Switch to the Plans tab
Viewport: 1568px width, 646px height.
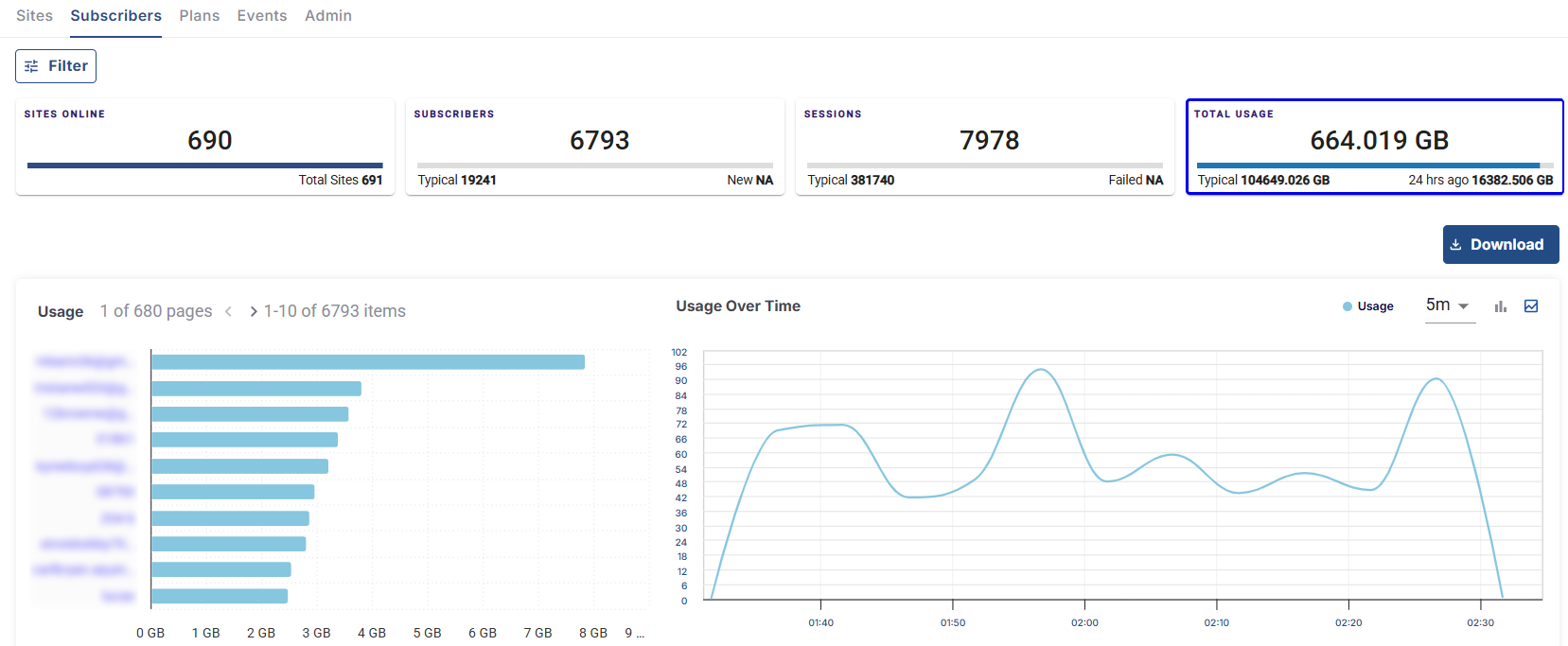[199, 16]
